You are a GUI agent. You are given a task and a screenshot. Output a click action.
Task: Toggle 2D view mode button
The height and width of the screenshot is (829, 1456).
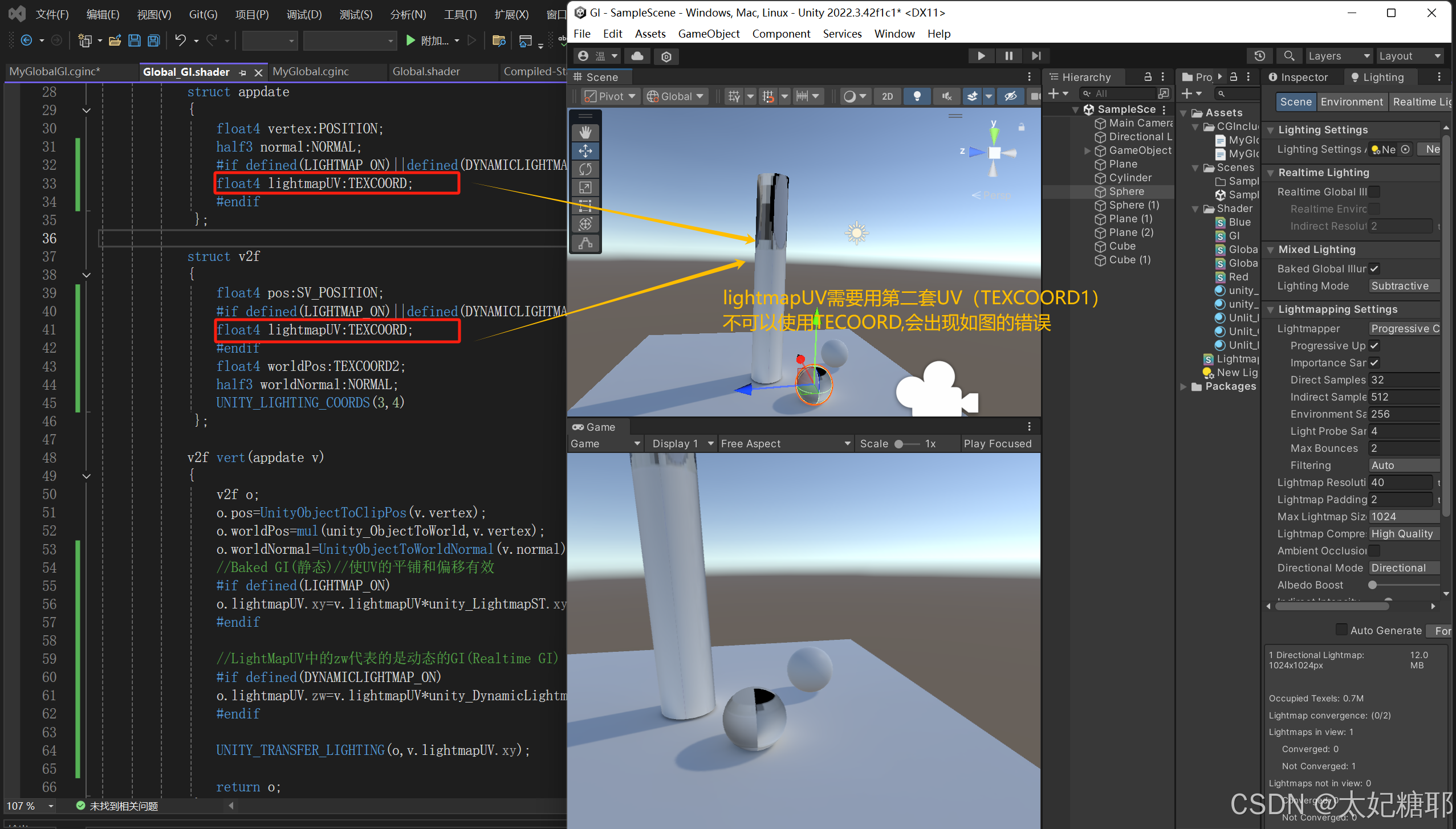(887, 96)
